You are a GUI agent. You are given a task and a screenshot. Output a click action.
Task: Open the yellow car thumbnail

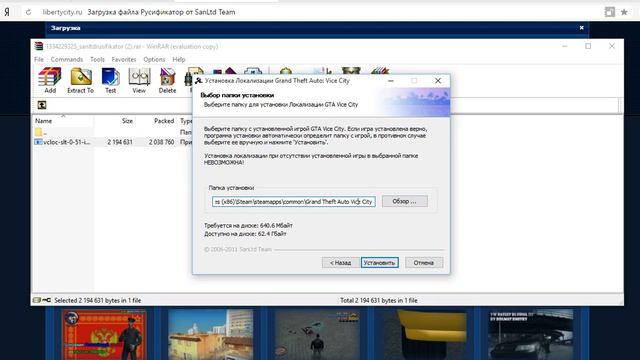click(x=424, y=335)
